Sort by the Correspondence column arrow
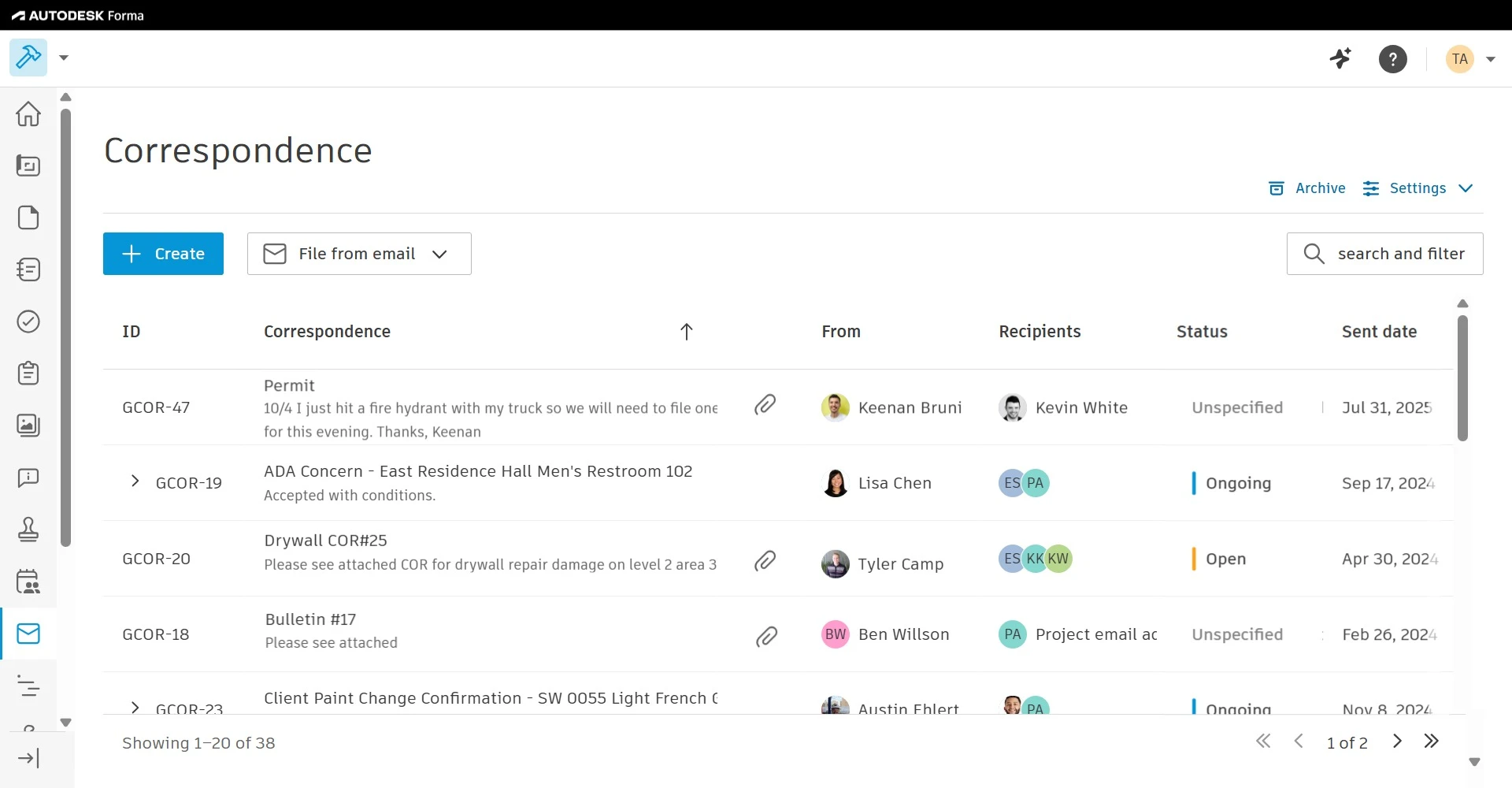 (x=686, y=332)
